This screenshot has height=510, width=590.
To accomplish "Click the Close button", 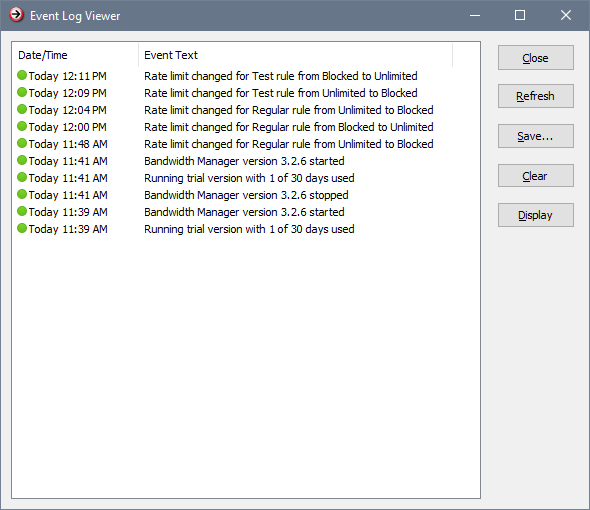I will (535, 58).
